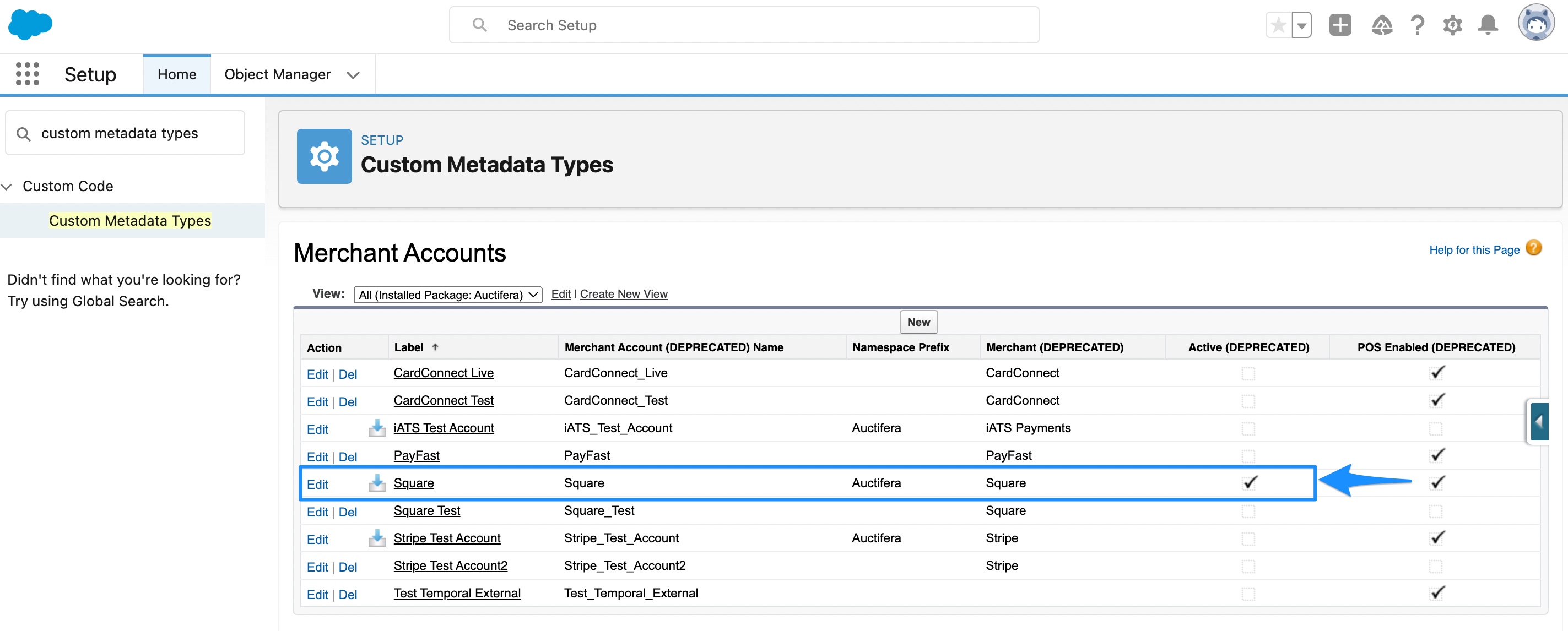Open the Object Manager tab
Image resolution: width=1568 pixels, height=631 pixels.
pos(277,74)
